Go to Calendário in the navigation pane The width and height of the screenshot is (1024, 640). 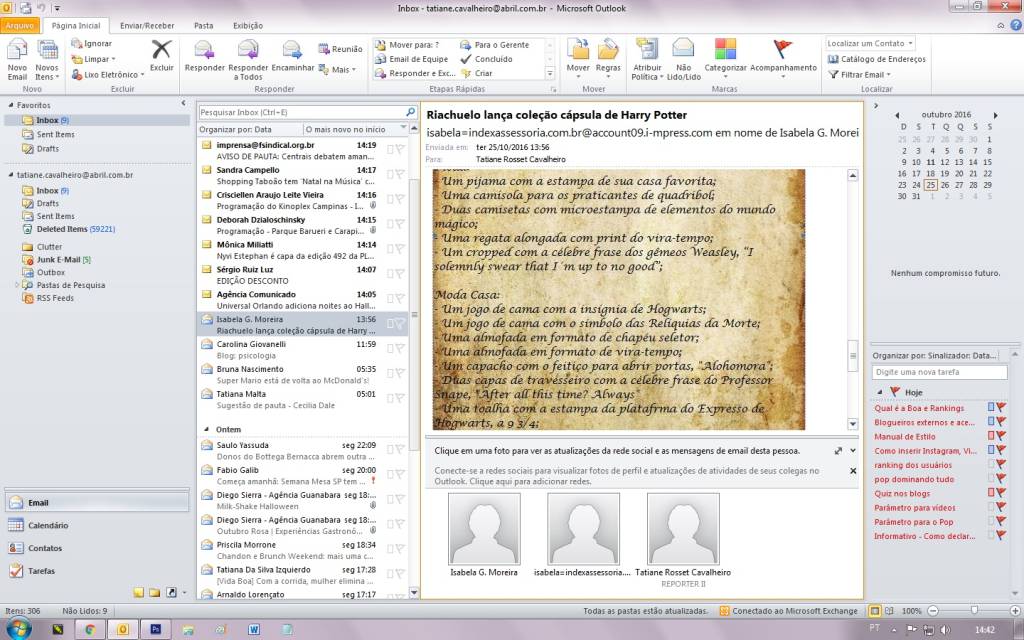click(48, 525)
